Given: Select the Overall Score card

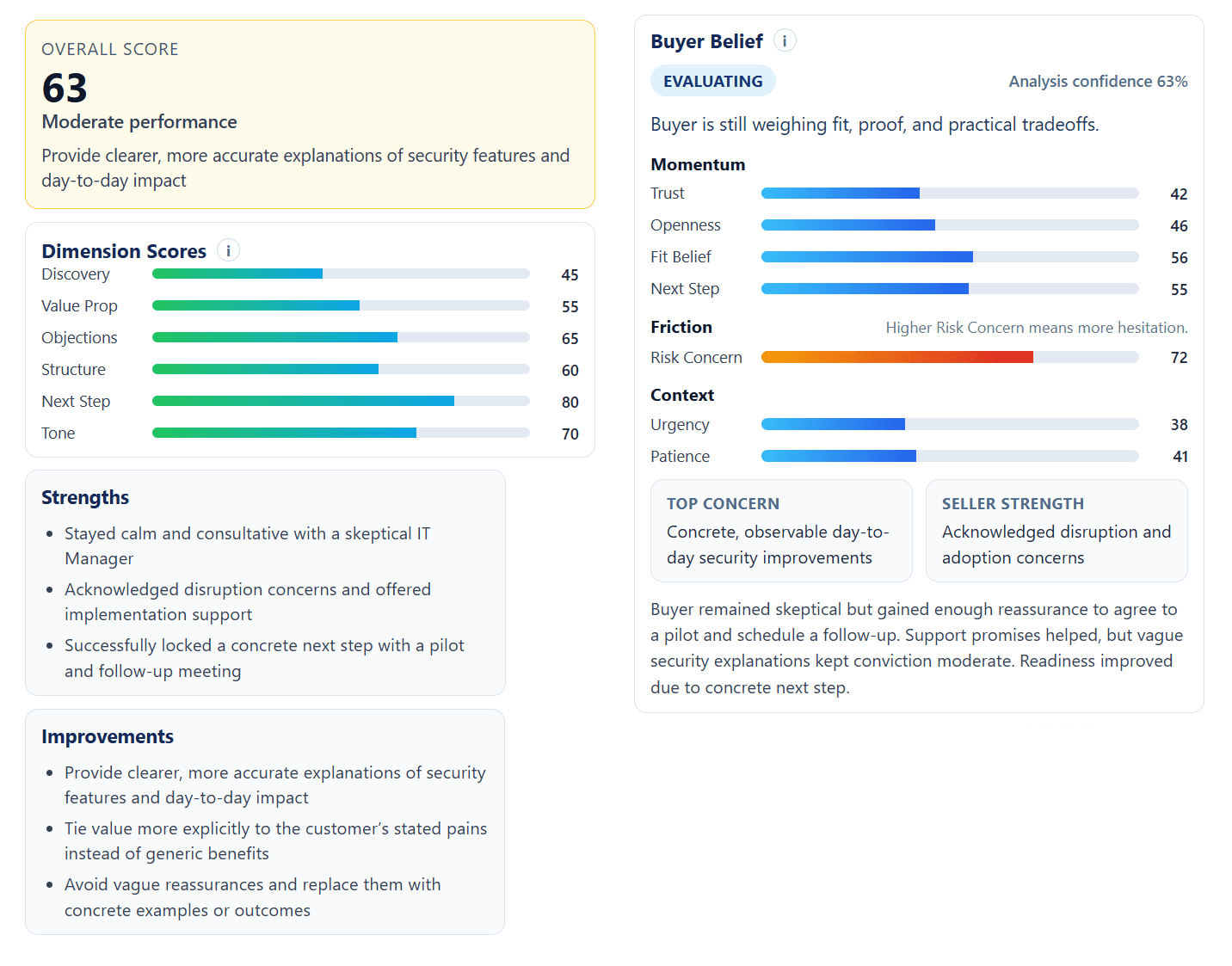Looking at the screenshot, I should pyautogui.click(x=310, y=114).
